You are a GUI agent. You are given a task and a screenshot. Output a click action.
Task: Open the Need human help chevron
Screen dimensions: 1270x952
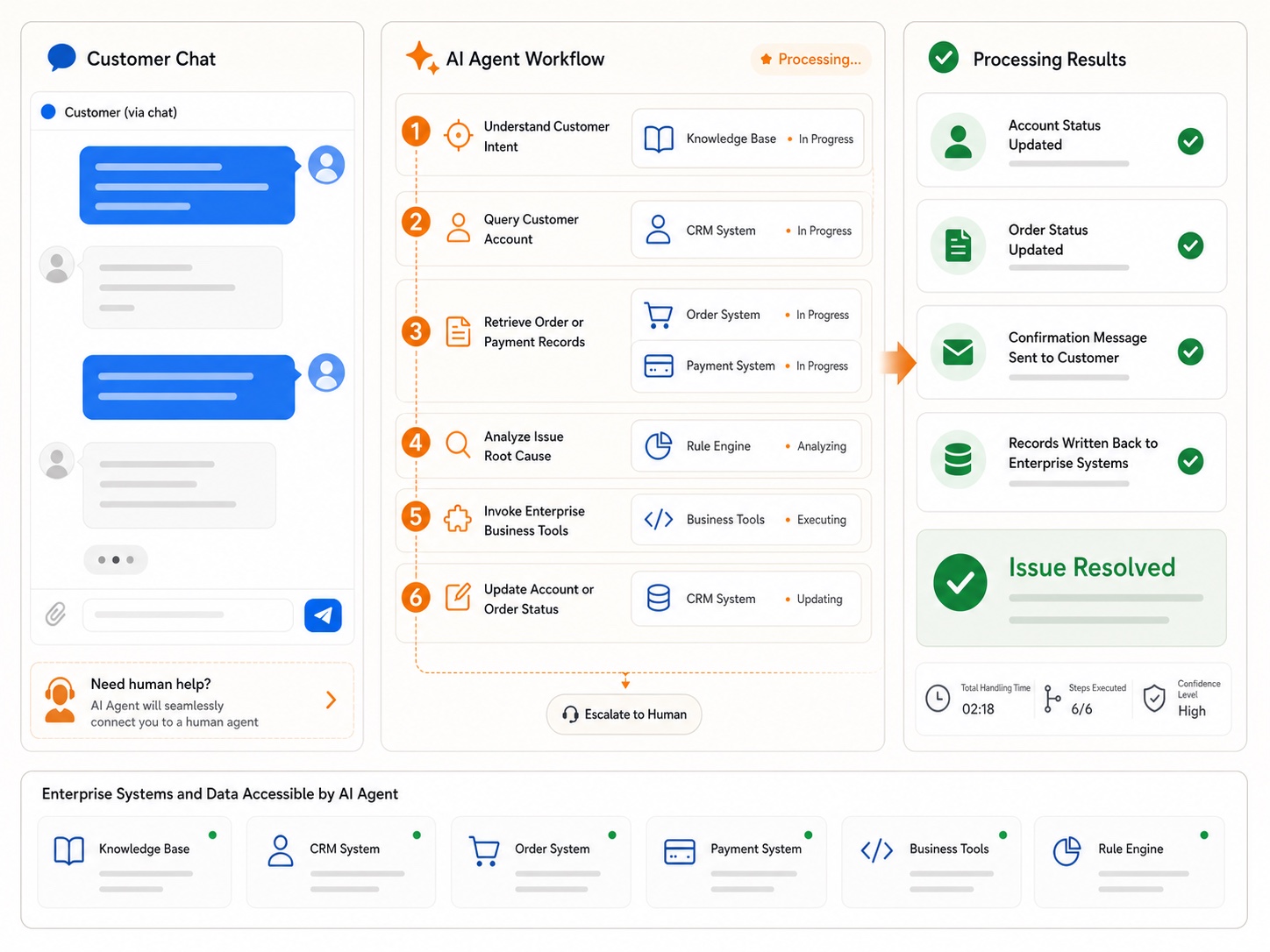click(x=331, y=700)
